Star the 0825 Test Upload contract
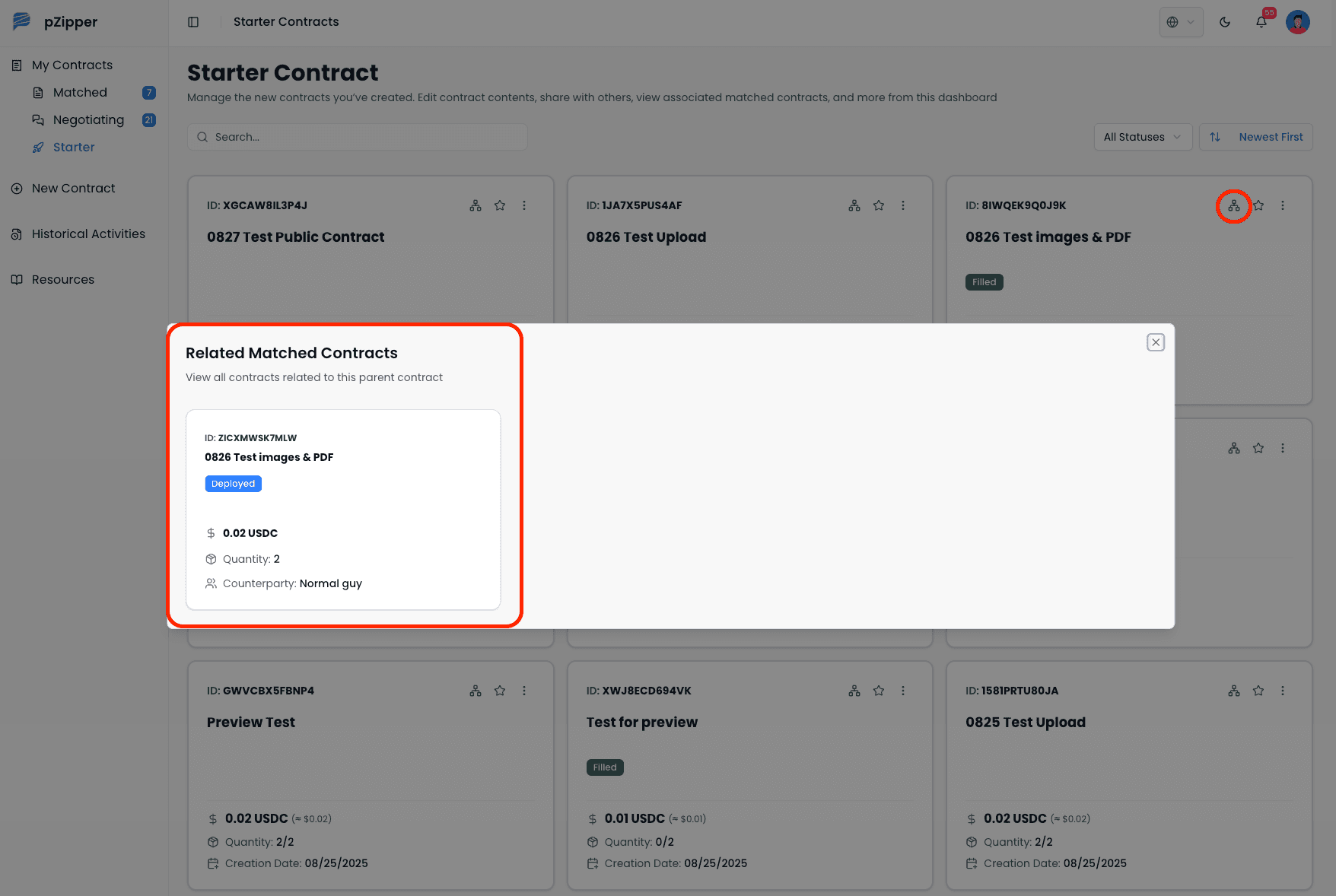Screen dimensions: 1336x896 (1258, 690)
